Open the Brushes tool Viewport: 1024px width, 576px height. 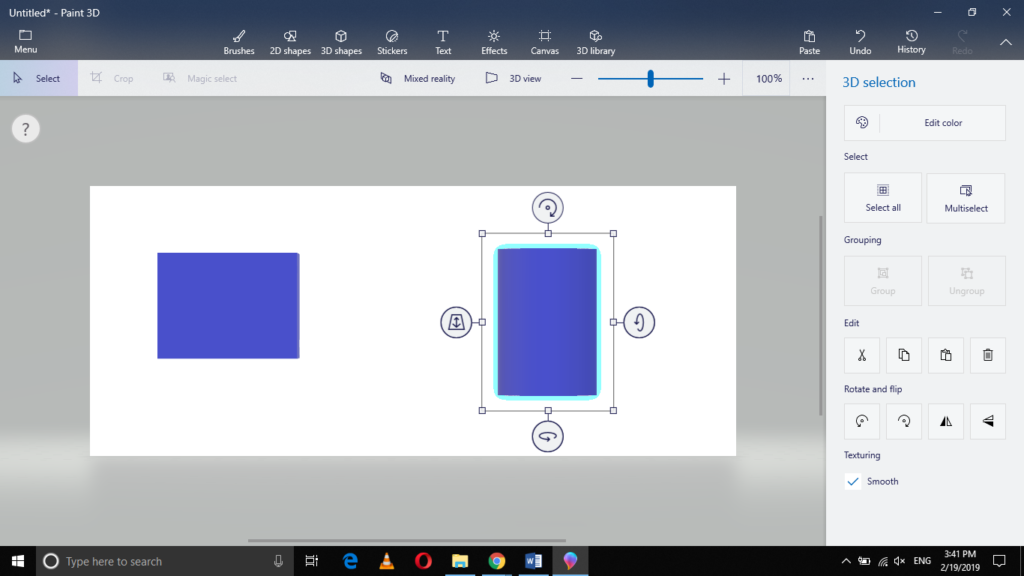pos(239,42)
